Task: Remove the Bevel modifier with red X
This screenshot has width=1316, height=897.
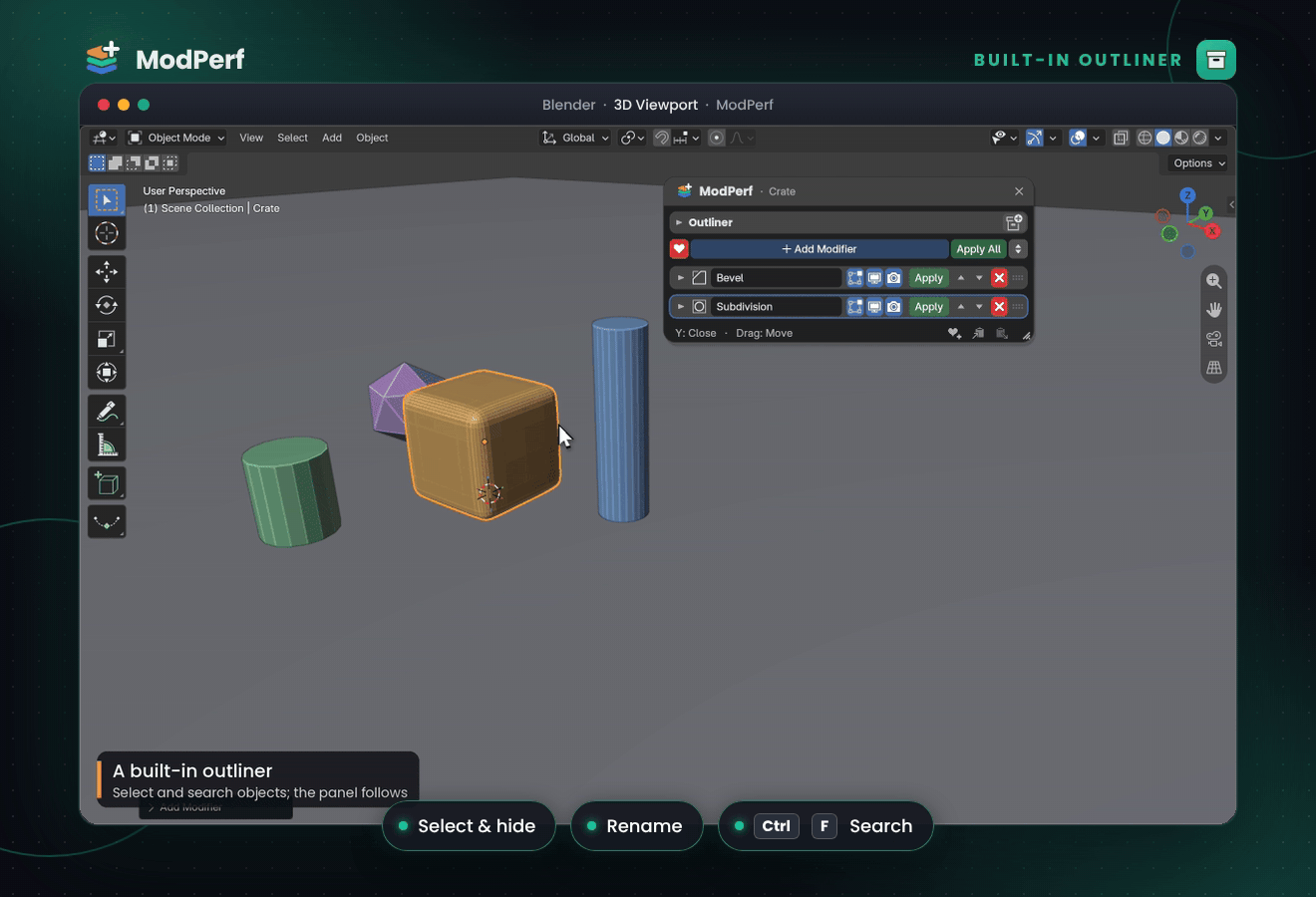Action: tap(999, 278)
